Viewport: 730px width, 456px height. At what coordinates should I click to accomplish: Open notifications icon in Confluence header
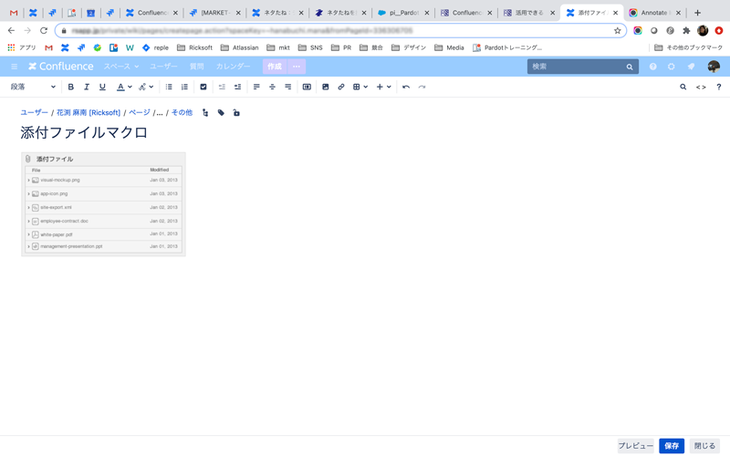point(691,67)
